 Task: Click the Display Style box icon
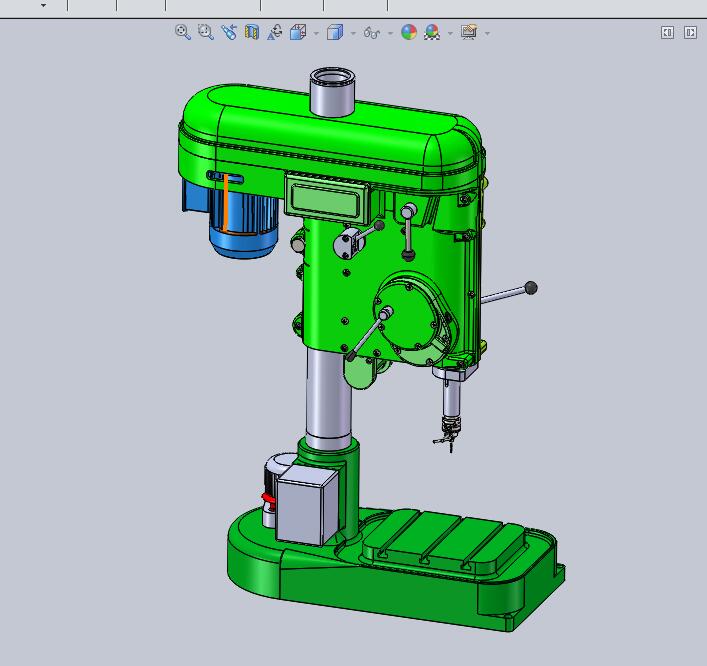[335, 32]
